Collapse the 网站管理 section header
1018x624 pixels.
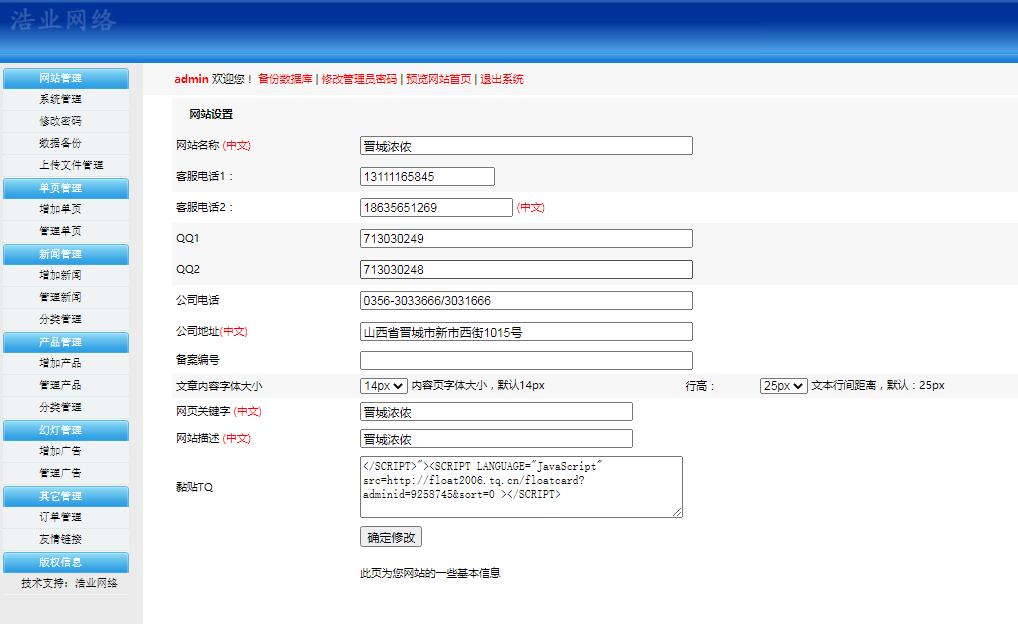66,78
